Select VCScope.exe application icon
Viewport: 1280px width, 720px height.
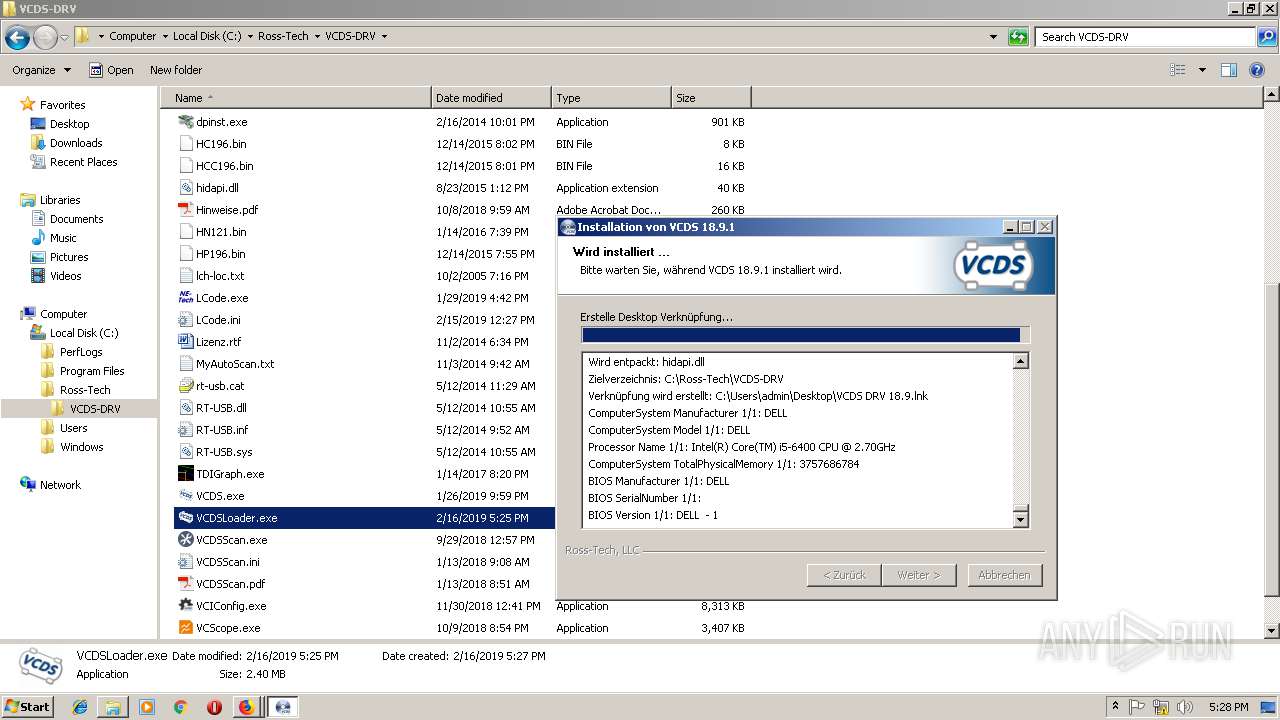185,628
